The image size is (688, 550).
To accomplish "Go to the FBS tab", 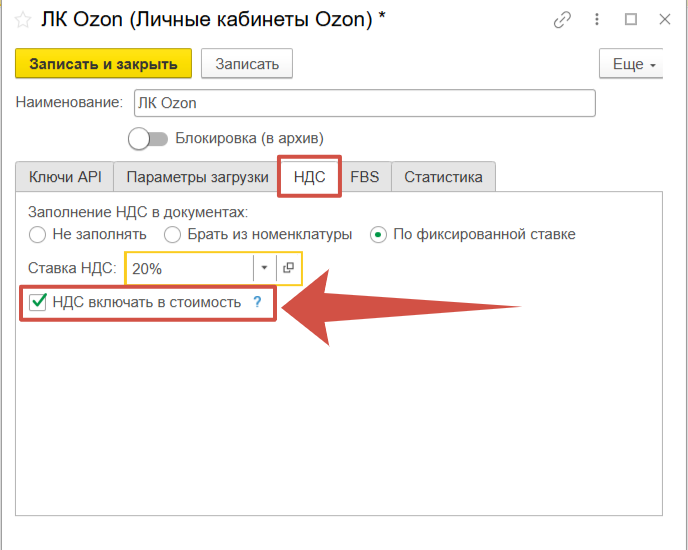I will [364, 177].
